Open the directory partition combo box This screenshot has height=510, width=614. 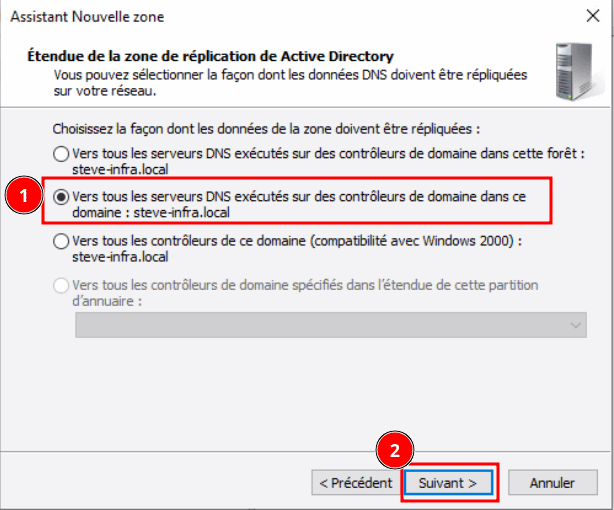click(330, 325)
